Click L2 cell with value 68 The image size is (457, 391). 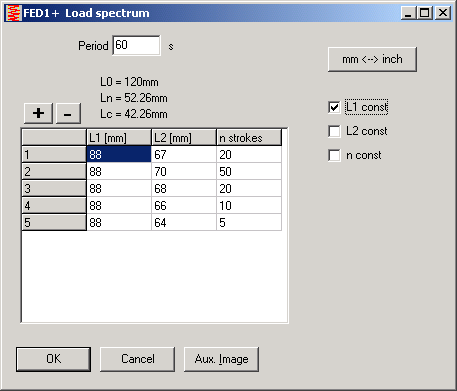click(184, 188)
